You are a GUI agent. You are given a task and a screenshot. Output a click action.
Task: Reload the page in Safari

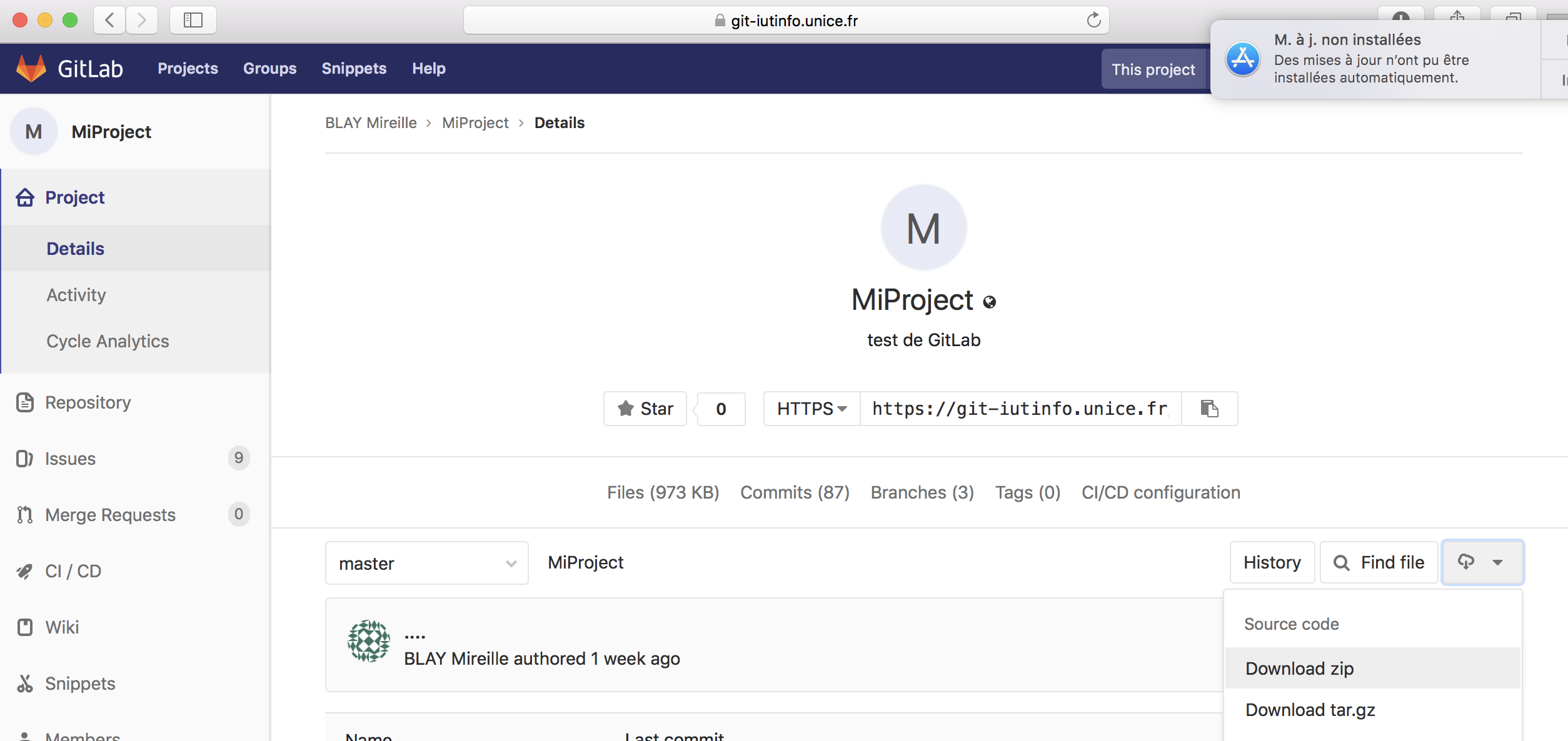click(x=1093, y=20)
